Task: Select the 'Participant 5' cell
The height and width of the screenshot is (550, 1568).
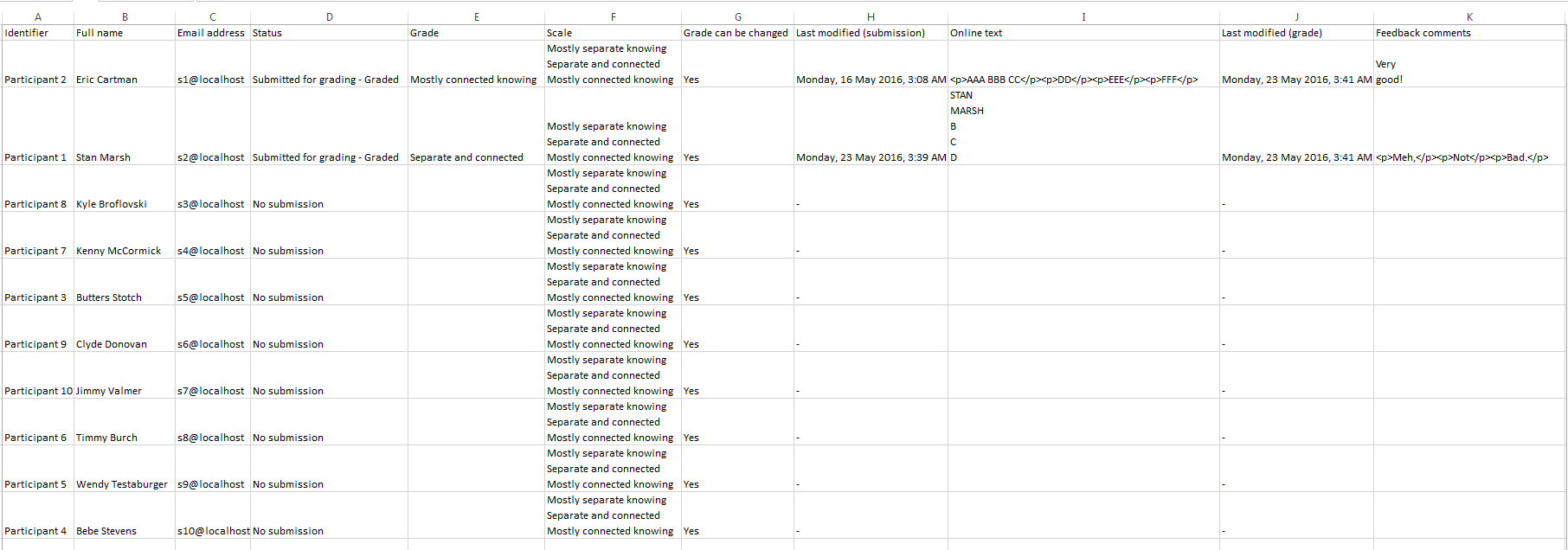Action: [x=38, y=469]
